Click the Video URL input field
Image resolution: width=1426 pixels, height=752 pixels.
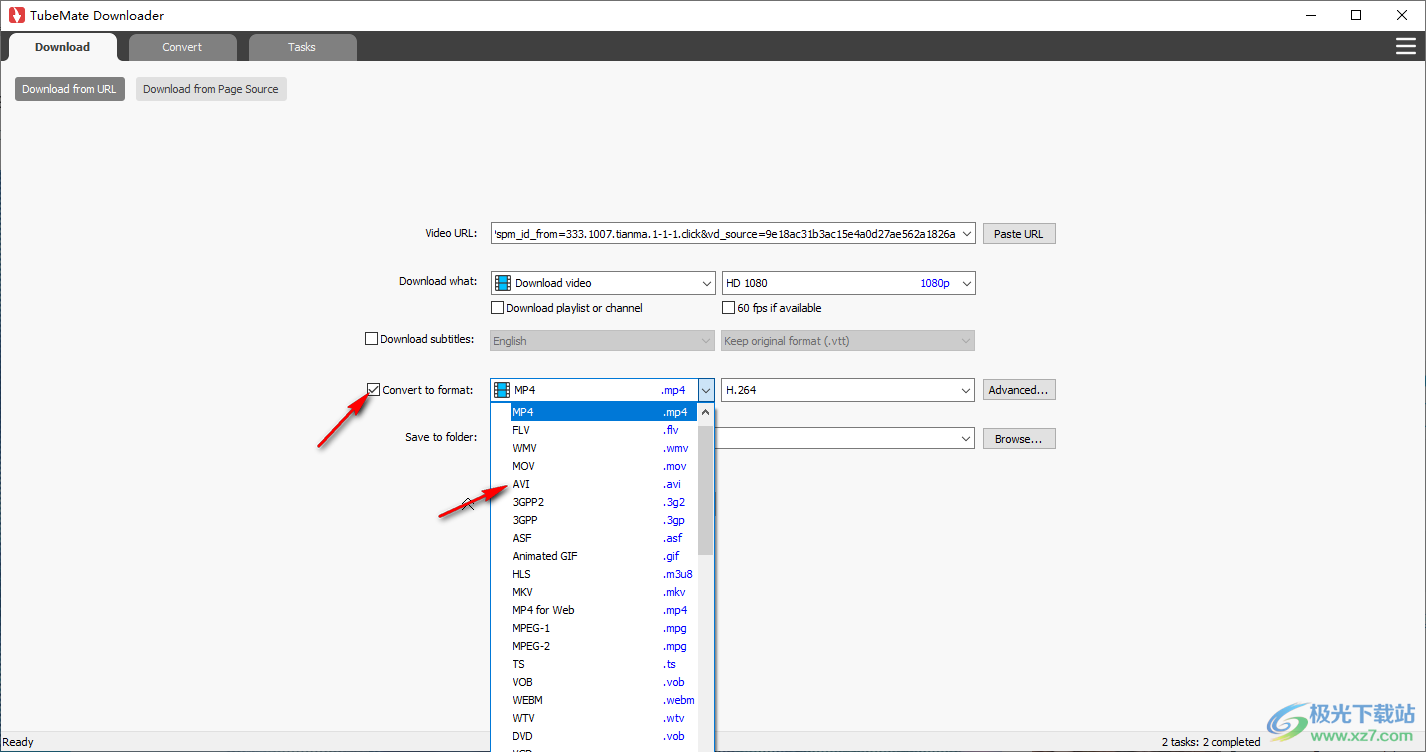coord(733,234)
